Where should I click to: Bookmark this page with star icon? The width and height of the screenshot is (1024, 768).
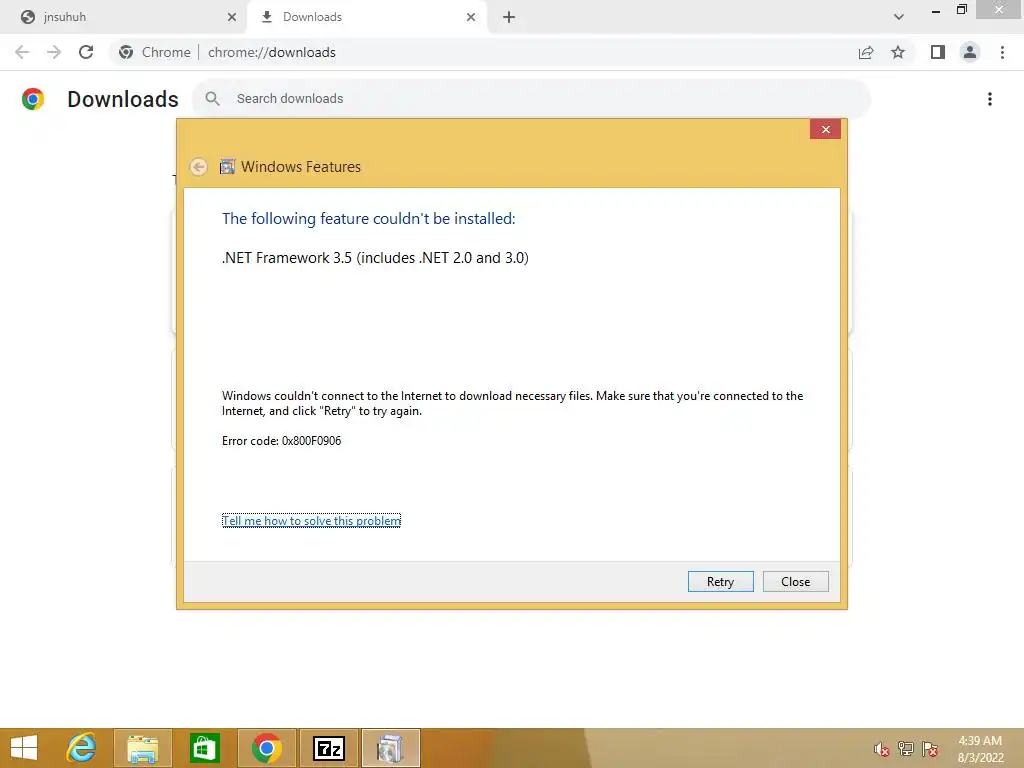point(898,52)
